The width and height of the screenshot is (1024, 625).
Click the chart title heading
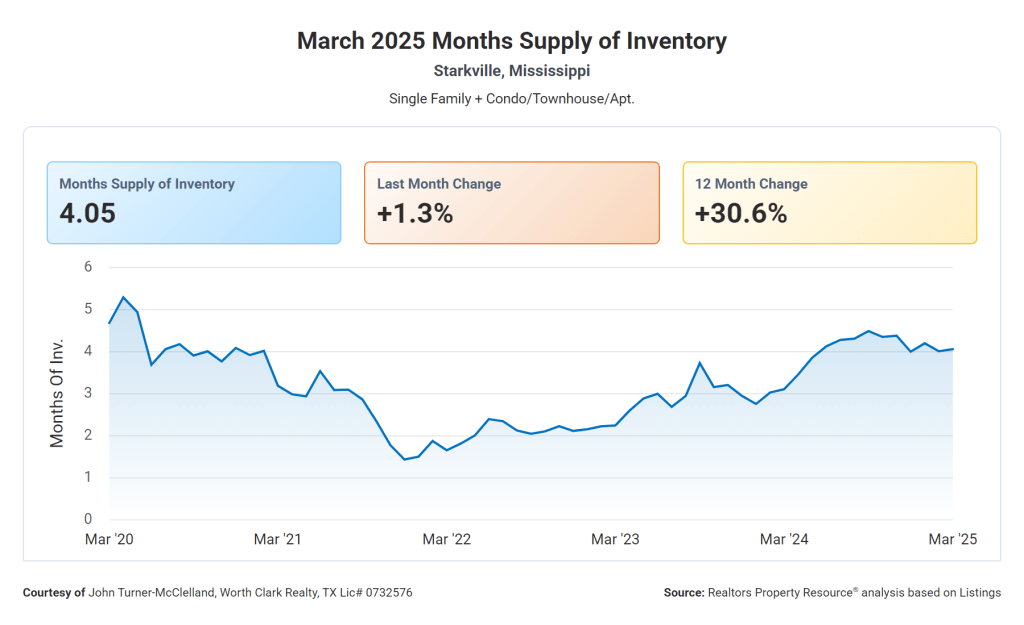pos(511,41)
